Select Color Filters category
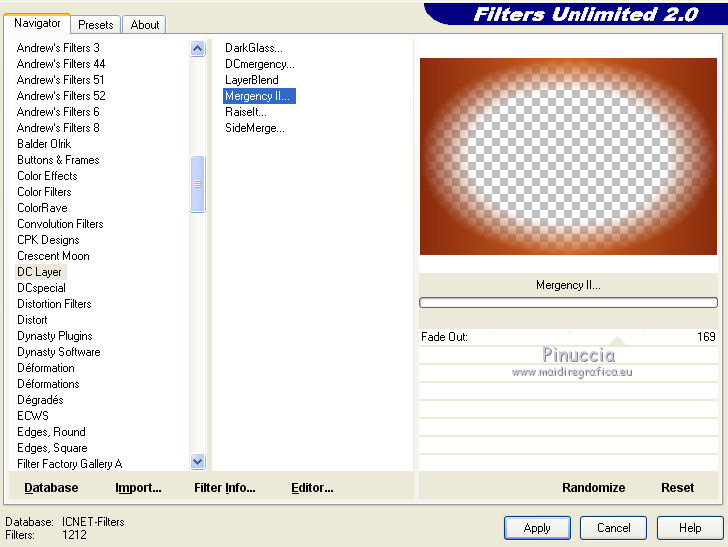The height and width of the screenshot is (547, 728). pos(44,192)
